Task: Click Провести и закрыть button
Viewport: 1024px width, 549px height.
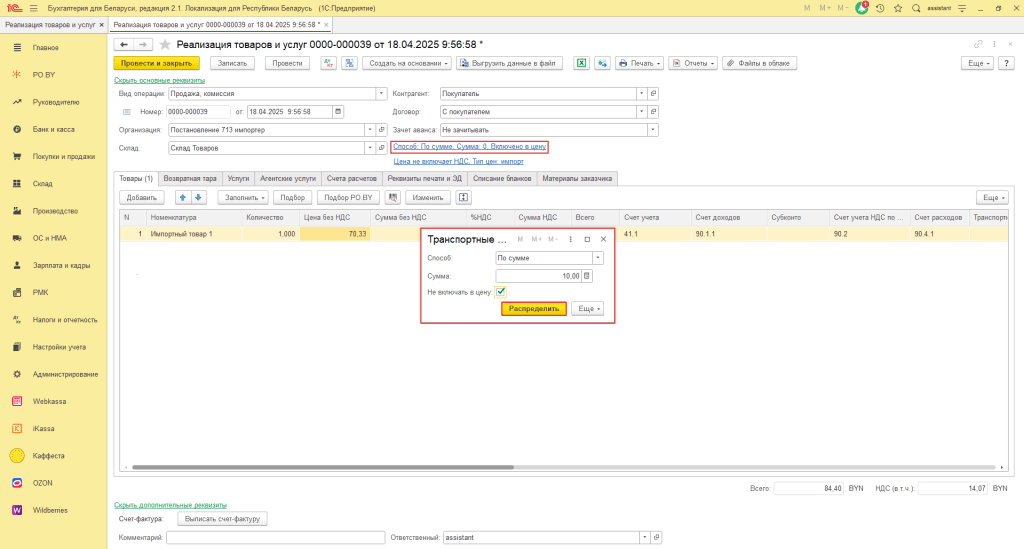Action: (x=157, y=63)
